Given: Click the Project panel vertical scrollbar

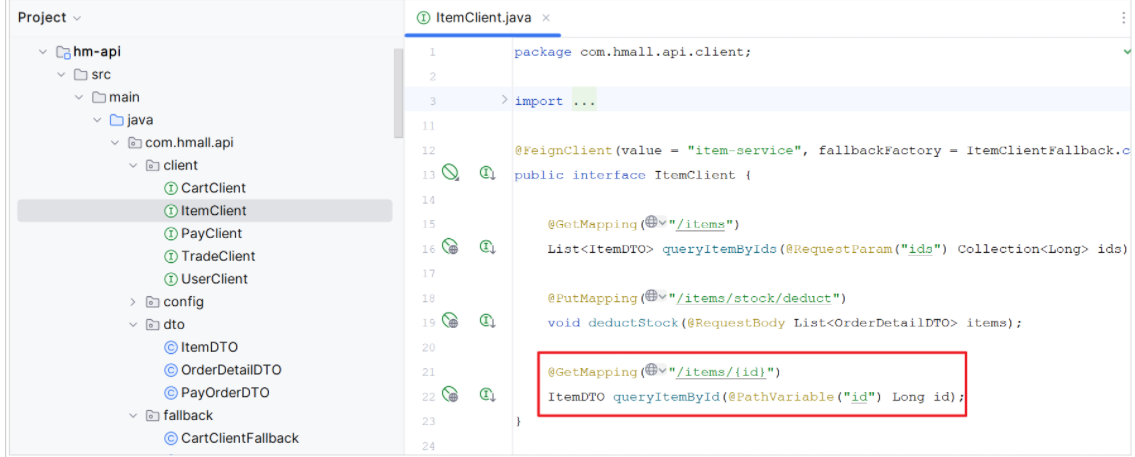Looking at the screenshot, I should click(x=398, y=93).
